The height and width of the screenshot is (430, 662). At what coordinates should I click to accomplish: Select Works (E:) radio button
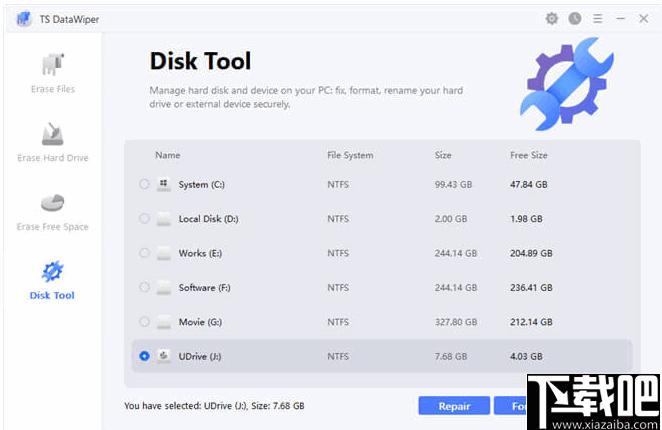[144, 253]
